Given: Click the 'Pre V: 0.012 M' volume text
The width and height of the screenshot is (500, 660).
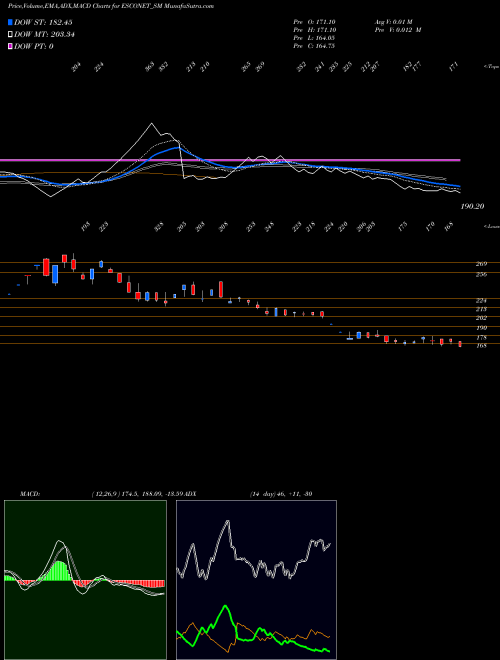Looking at the screenshot, I should [x=398, y=30].
